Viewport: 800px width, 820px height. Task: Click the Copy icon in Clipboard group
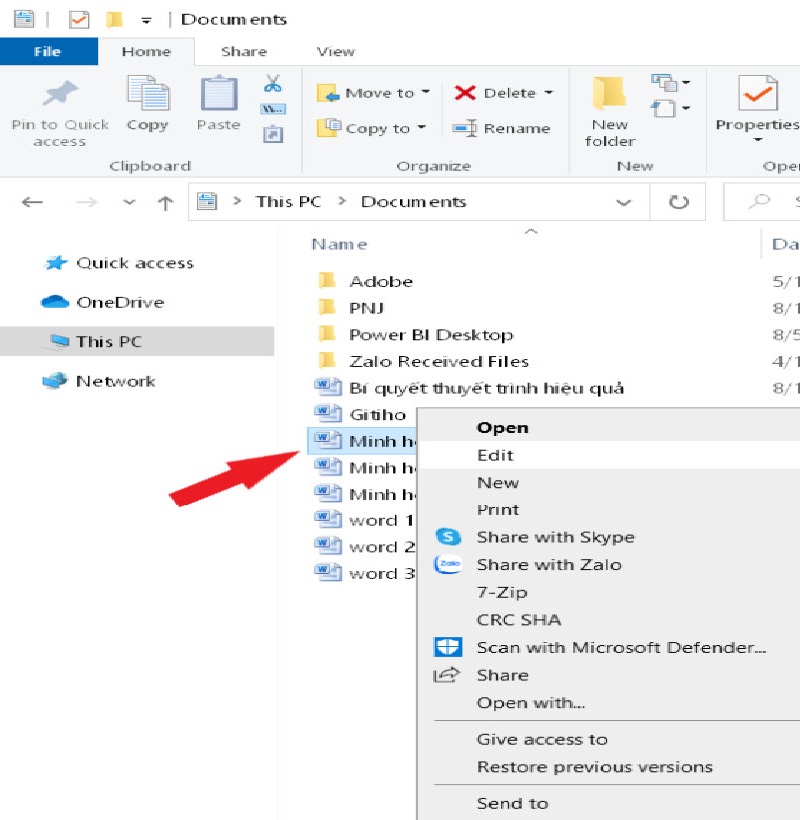(148, 93)
